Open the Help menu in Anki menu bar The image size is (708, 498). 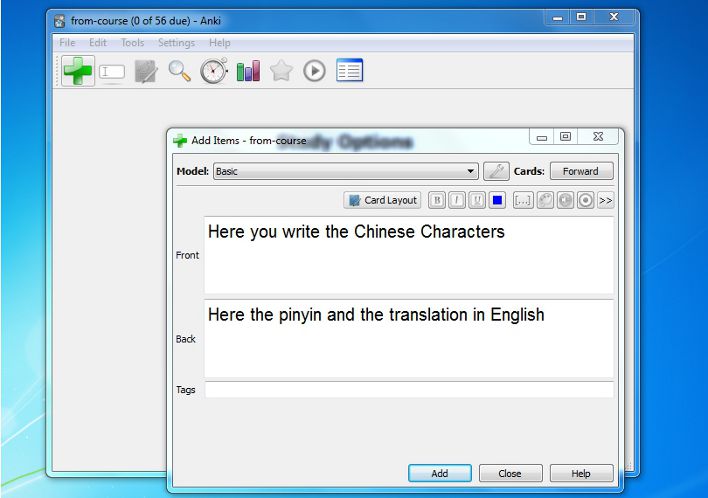pyautogui.click(x=219, y=42)
